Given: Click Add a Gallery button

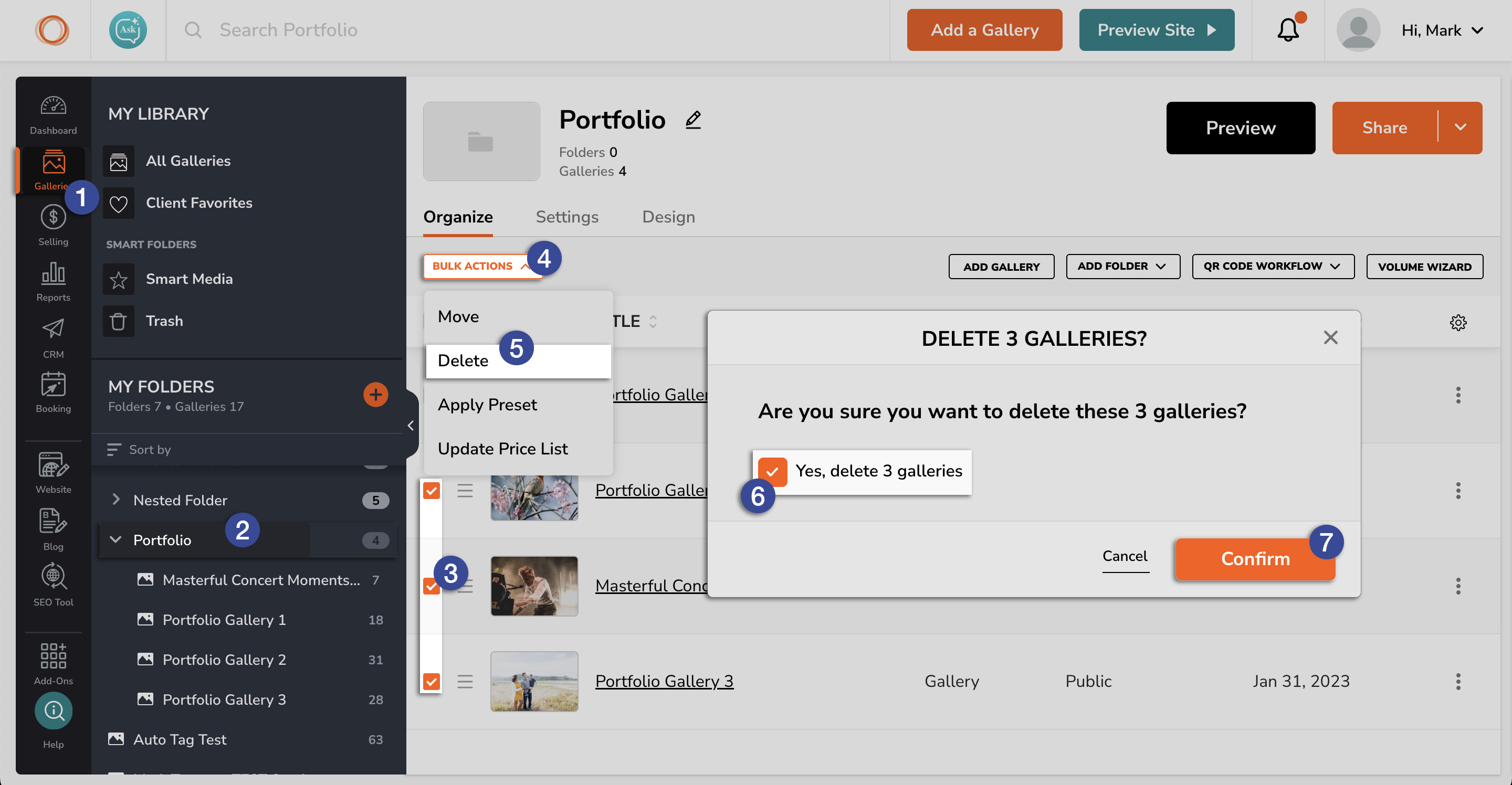Looking at the screenshot, I should (984, 30).
